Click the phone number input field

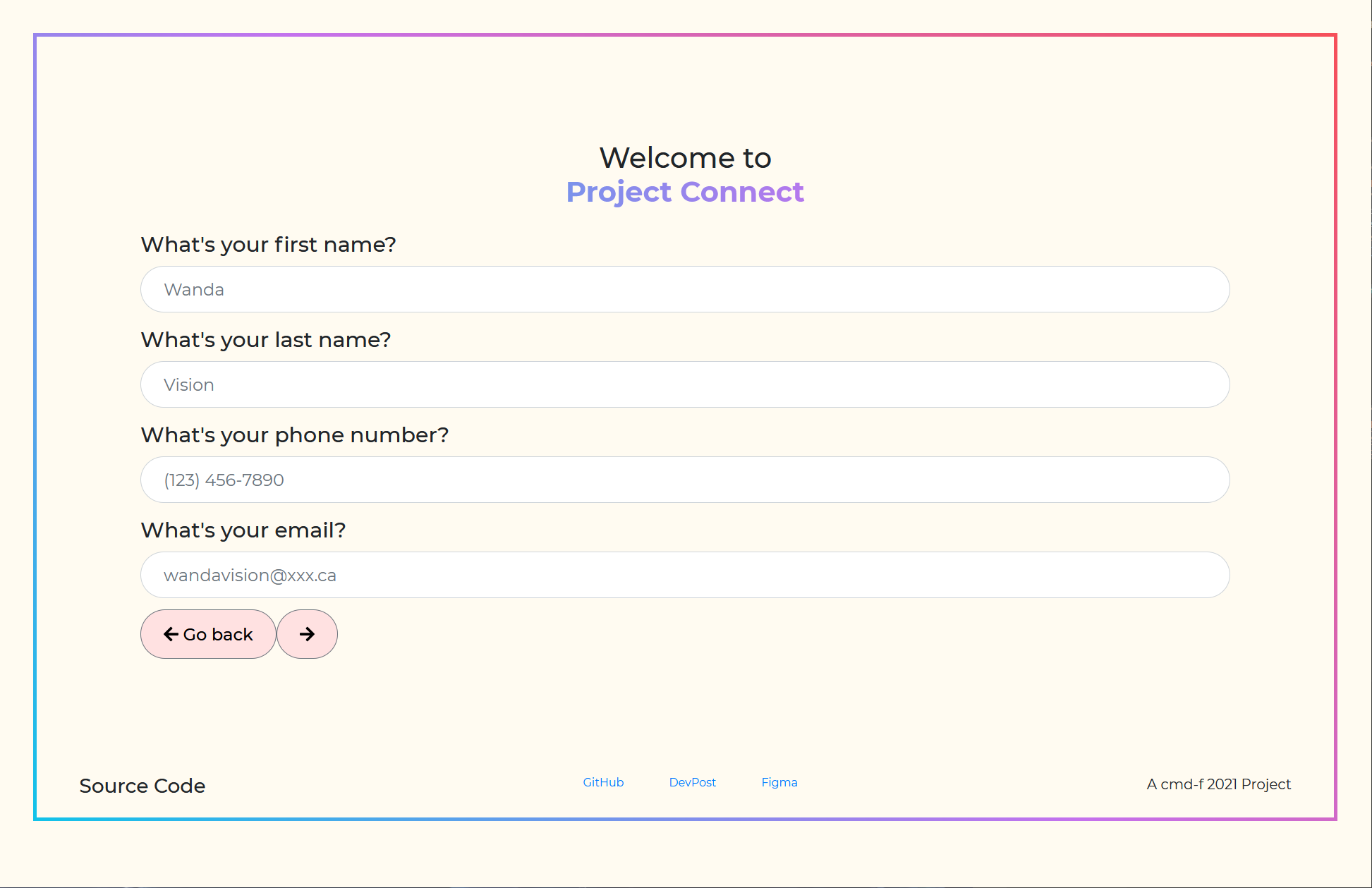pyautogui.click(x=684, y=480)
